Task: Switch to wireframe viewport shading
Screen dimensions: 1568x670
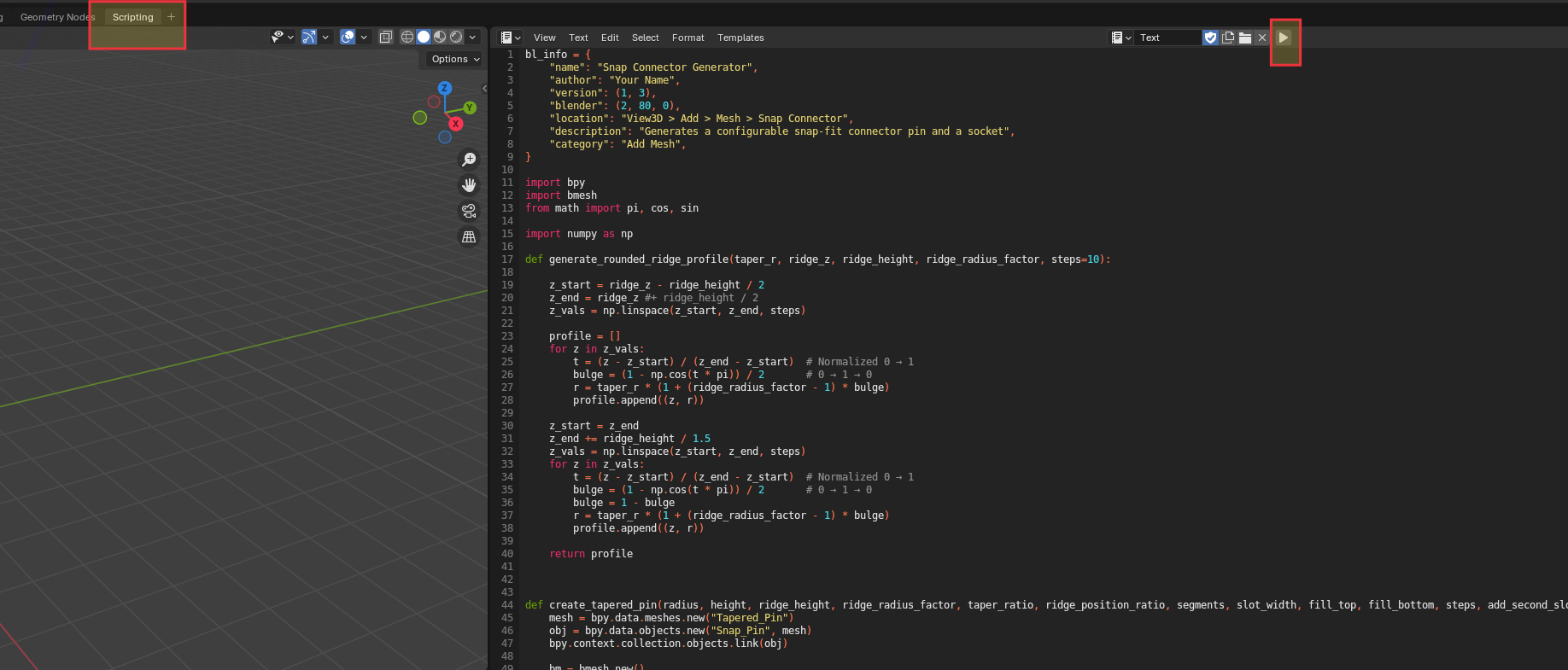Action: click(x=407, y=37)
